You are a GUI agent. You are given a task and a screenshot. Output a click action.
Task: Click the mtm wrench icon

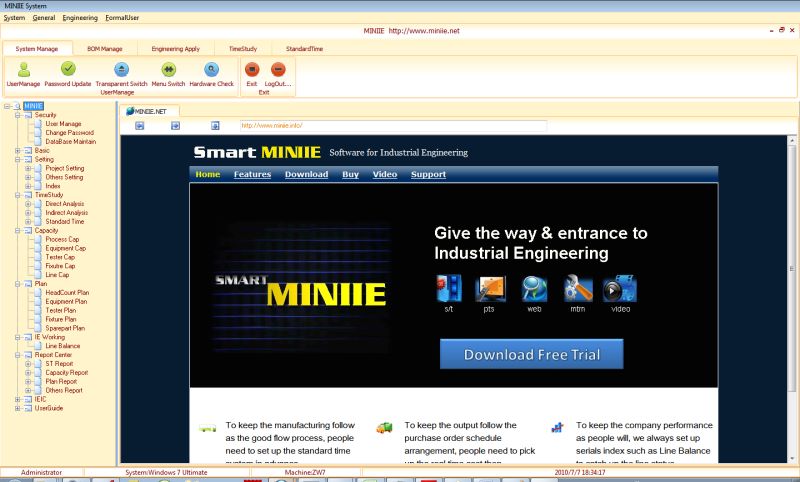point(578,289)
